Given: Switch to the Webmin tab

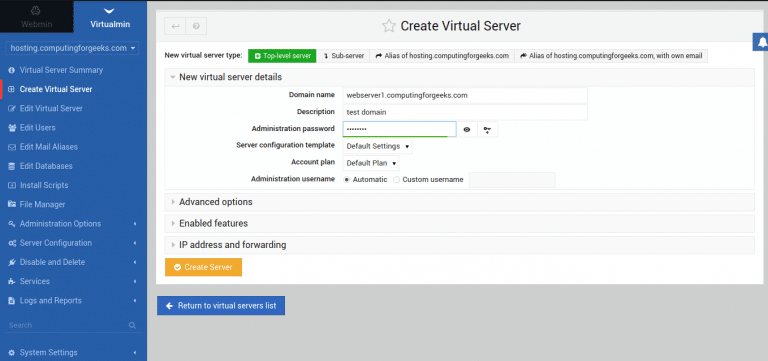Looking at the screenshot, I should (37, 17).
